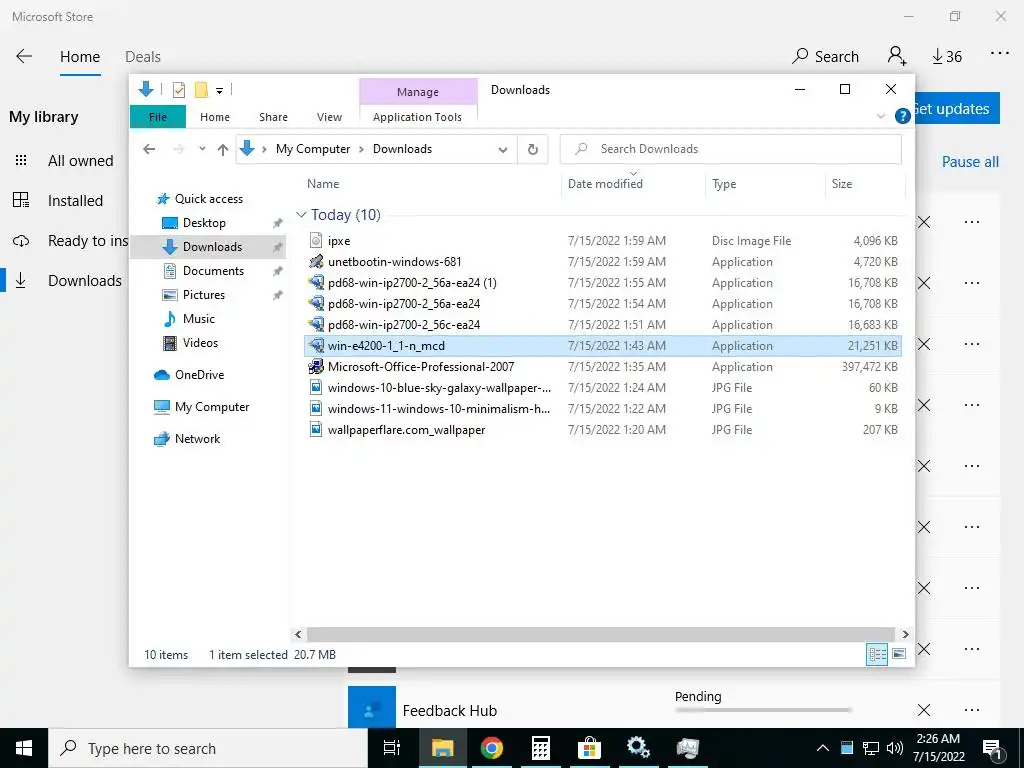Open Pictures in the navigation pane
This screenshot has width=1024, height=768.
(x=204, y=295)
